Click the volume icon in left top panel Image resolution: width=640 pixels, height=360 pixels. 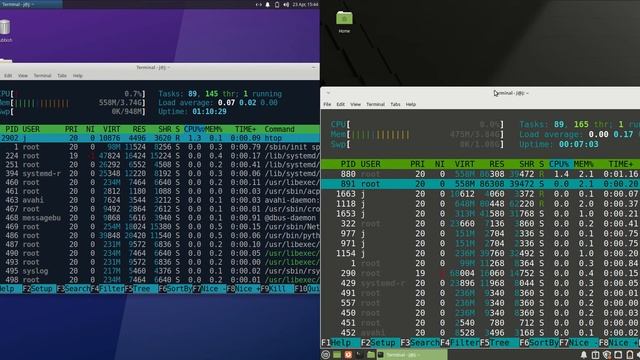[x=286, y=4]
